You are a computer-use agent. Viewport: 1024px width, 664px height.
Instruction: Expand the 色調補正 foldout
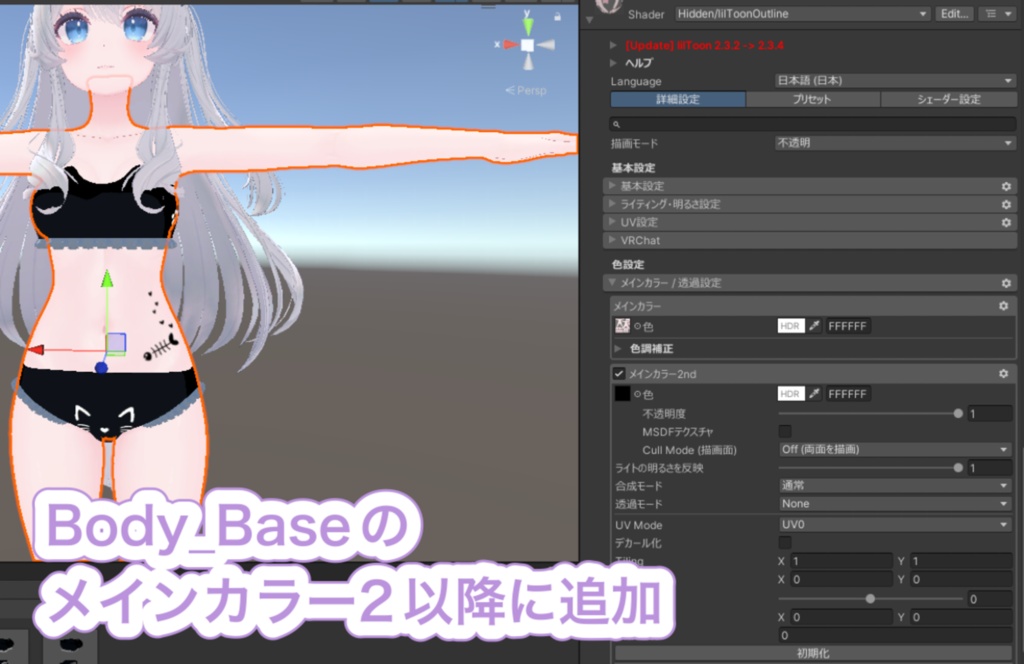[618, 349]
